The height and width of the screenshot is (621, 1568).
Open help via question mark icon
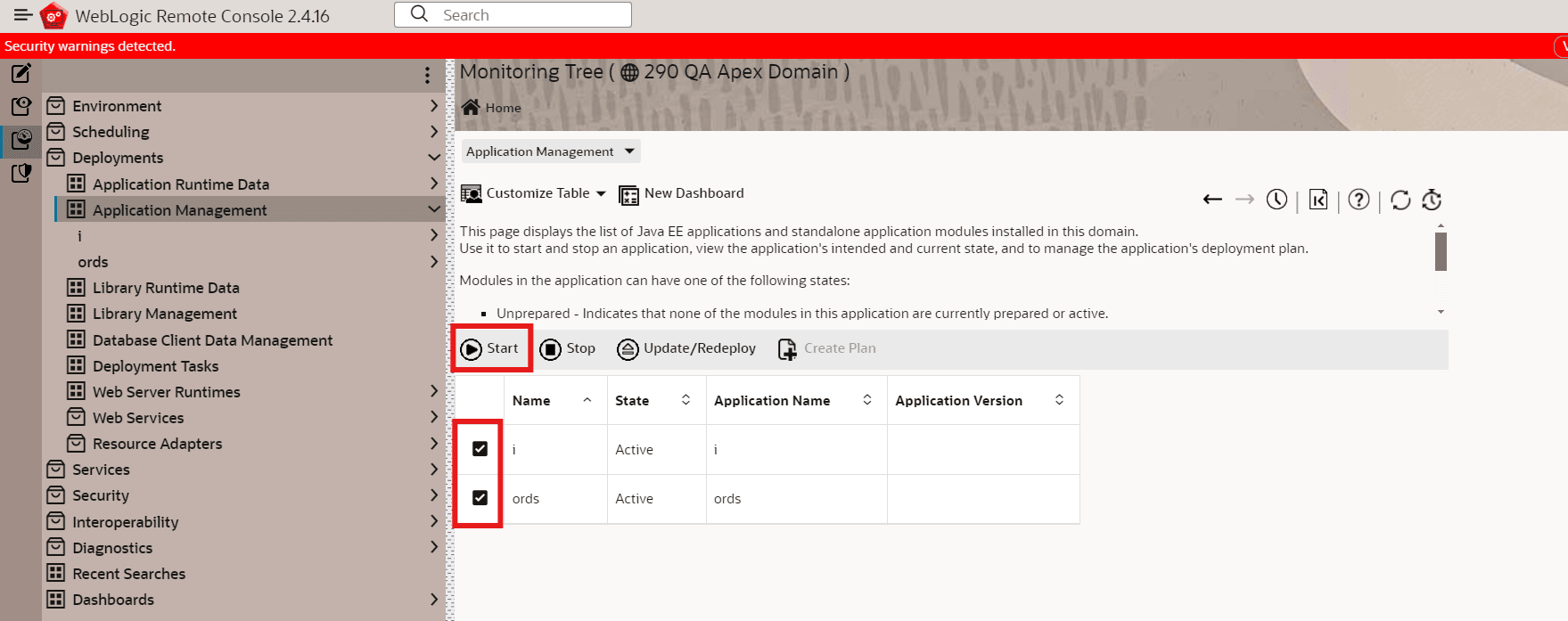tap(1359, 200)
